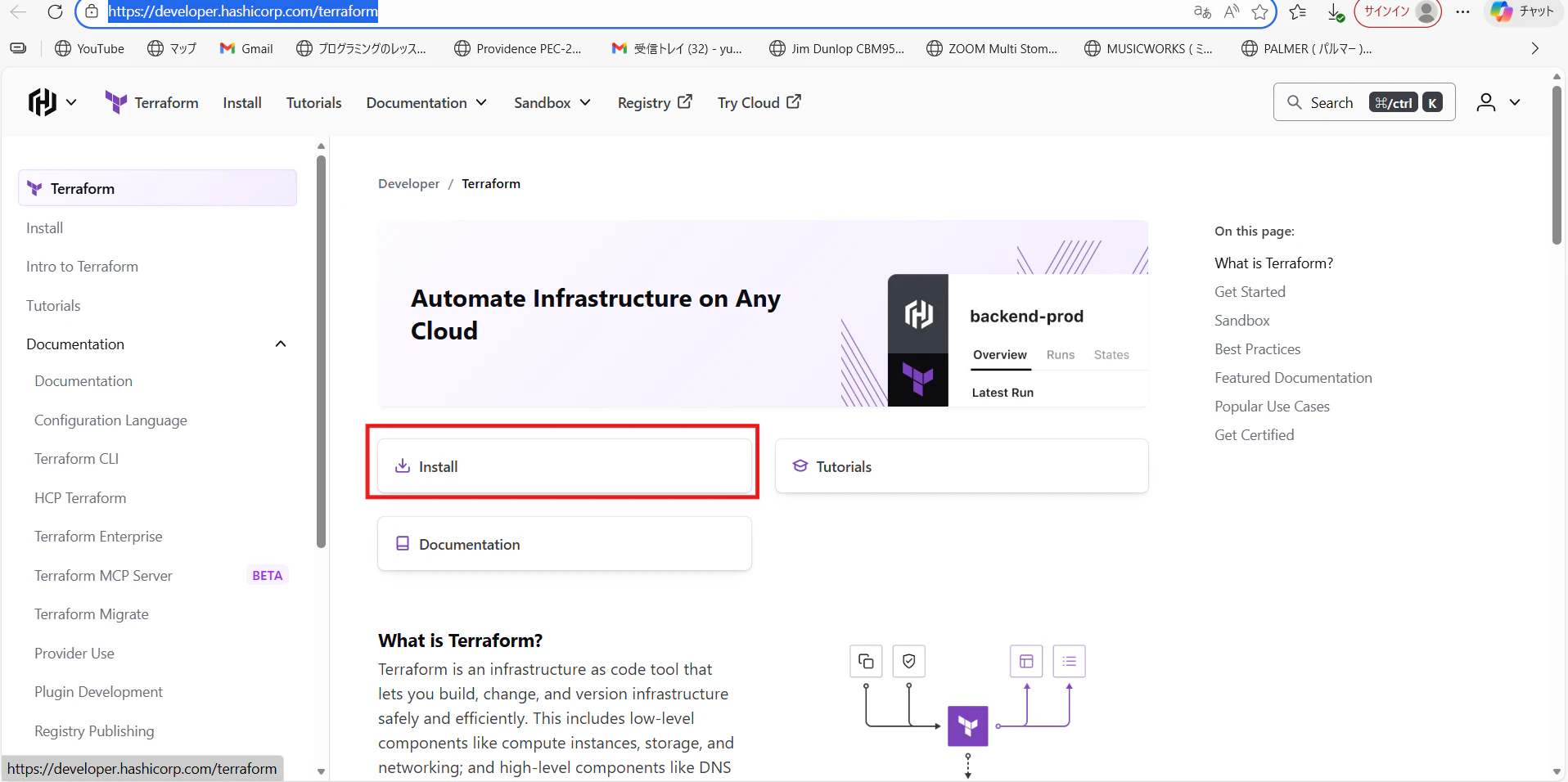
Task: Click the Terraform logo in navbar
Action: tap(115, 102)
